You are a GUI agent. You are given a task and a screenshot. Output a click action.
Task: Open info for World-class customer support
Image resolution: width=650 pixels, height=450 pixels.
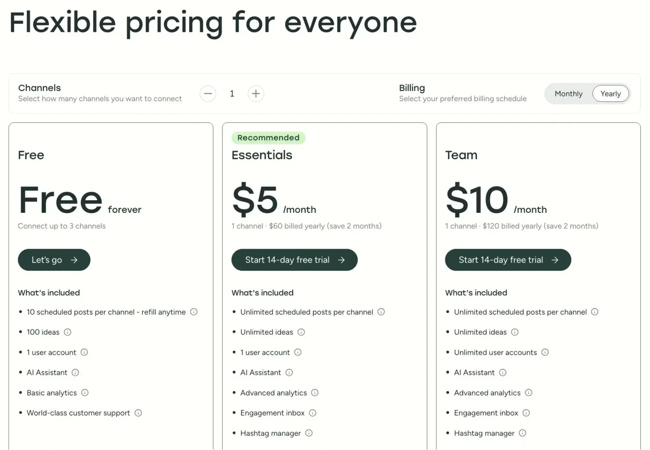pos(138,413)
